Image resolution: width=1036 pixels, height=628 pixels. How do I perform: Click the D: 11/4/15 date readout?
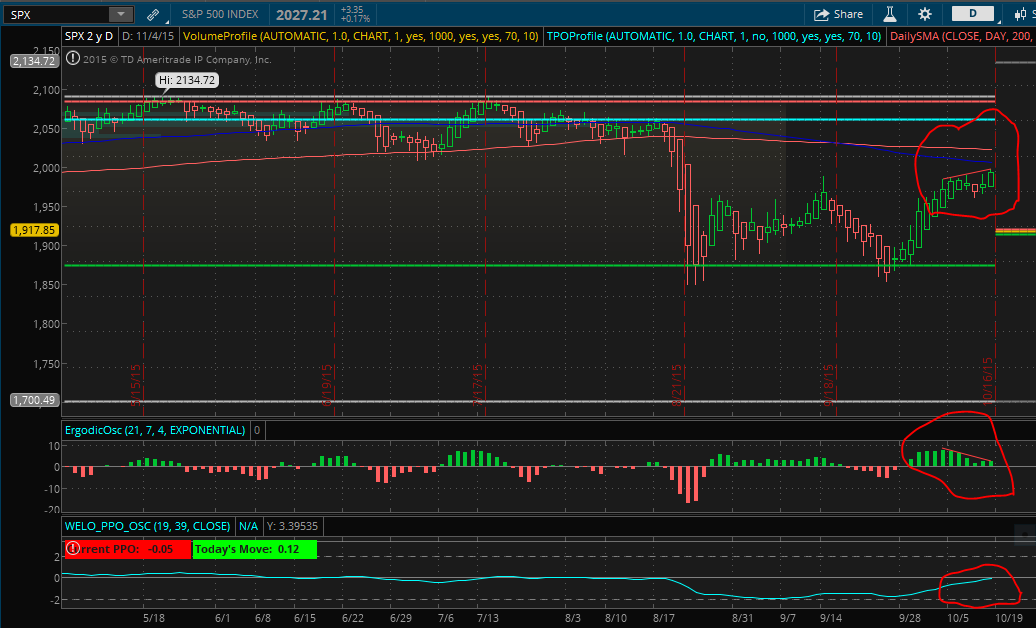pyautogui.click(x=148, y=36)
